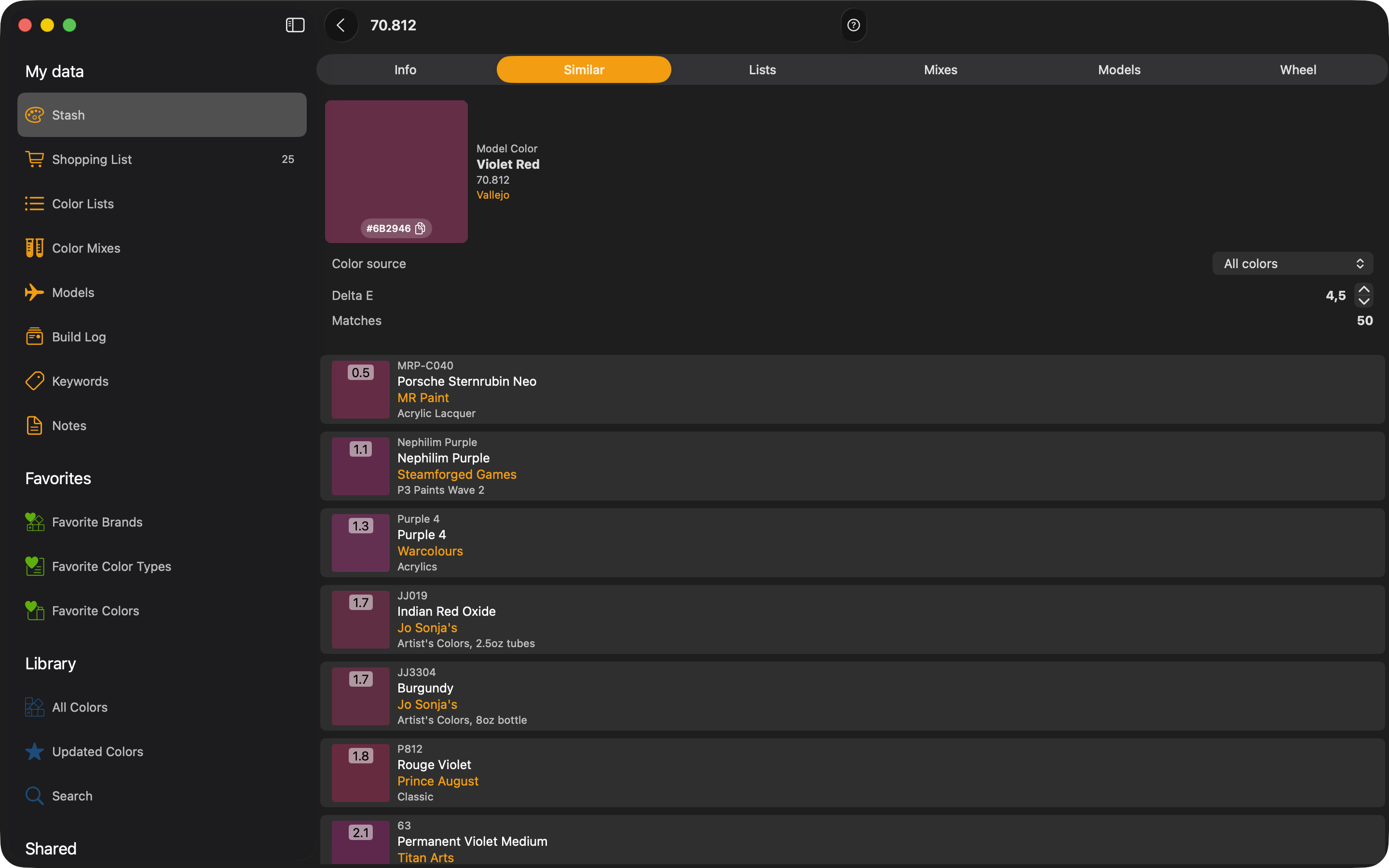1389x868 pixels.
Task: Select the Indian Red Oxide name
Action: (447, 611)
